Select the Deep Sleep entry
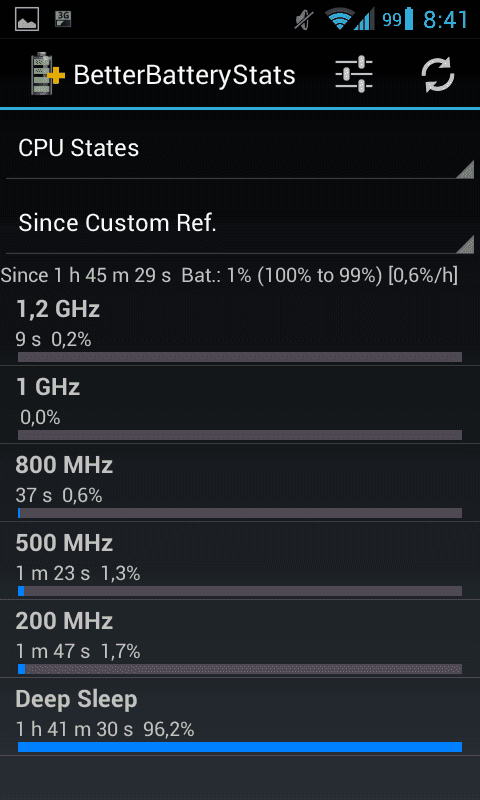 [x=240, y=717]
